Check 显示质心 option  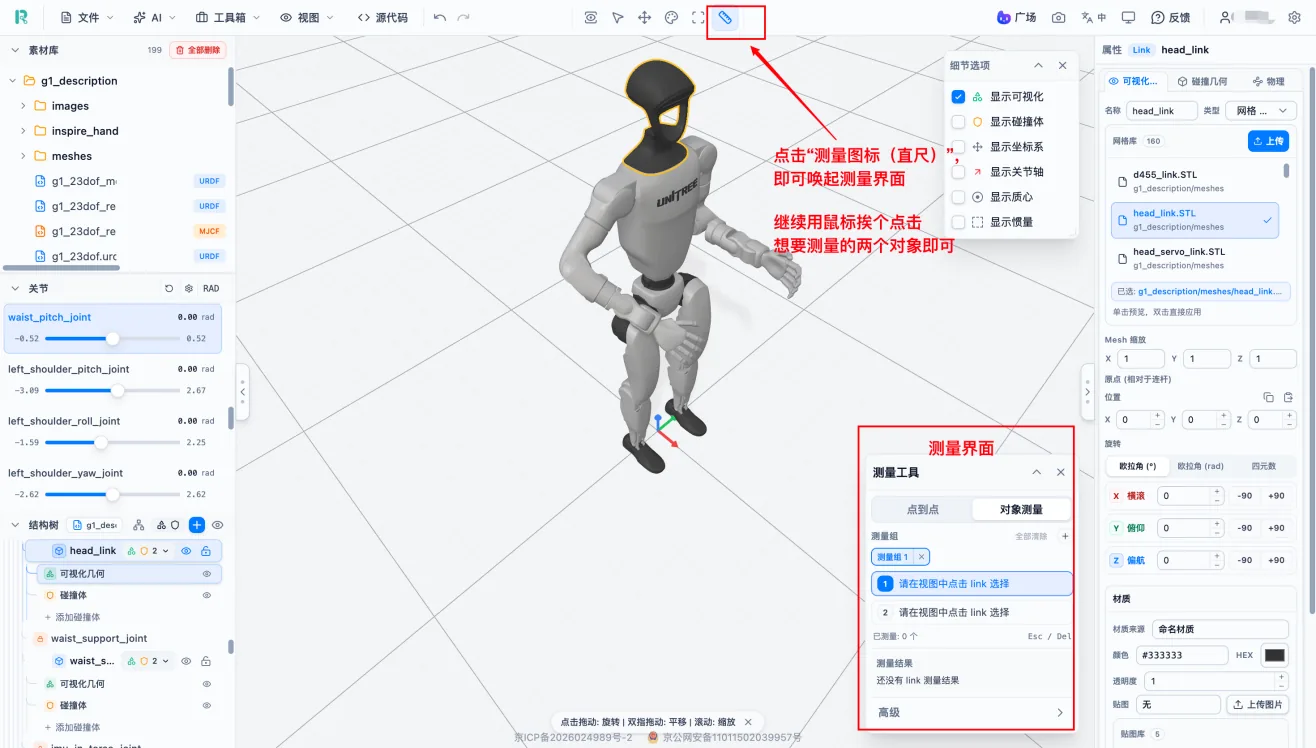(x=958, y=197)
